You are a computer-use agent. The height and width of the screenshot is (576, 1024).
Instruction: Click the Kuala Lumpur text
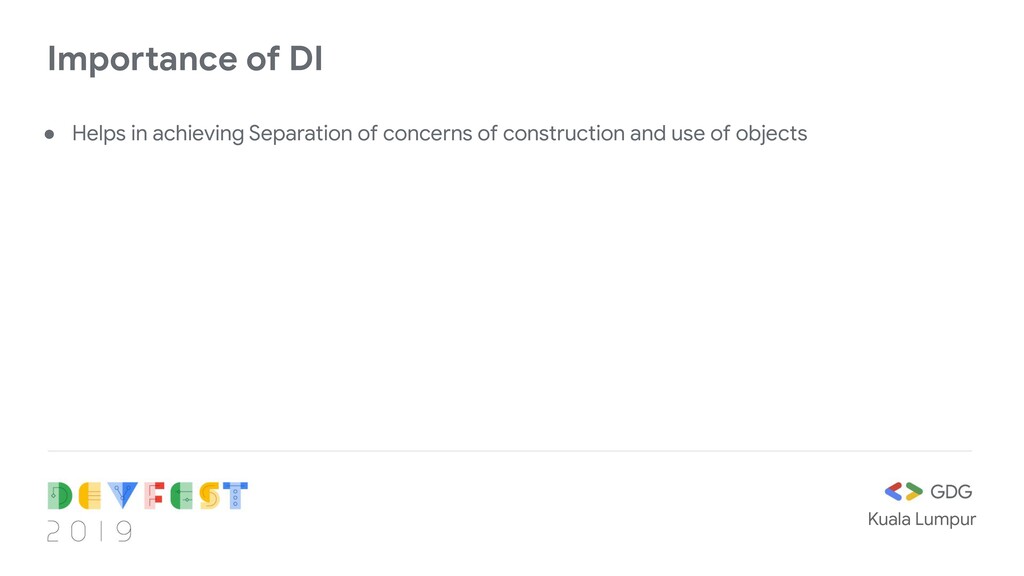(921, 519)
